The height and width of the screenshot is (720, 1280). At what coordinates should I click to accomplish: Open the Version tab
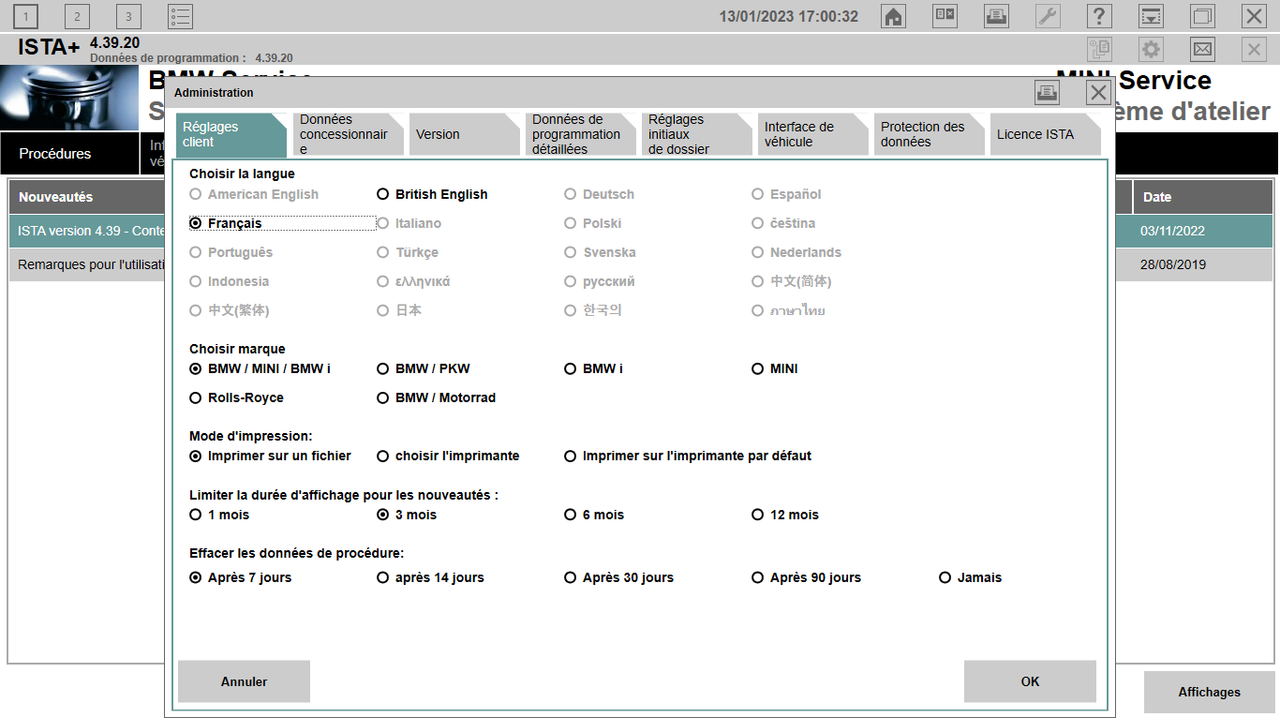(x=464, y=134)
